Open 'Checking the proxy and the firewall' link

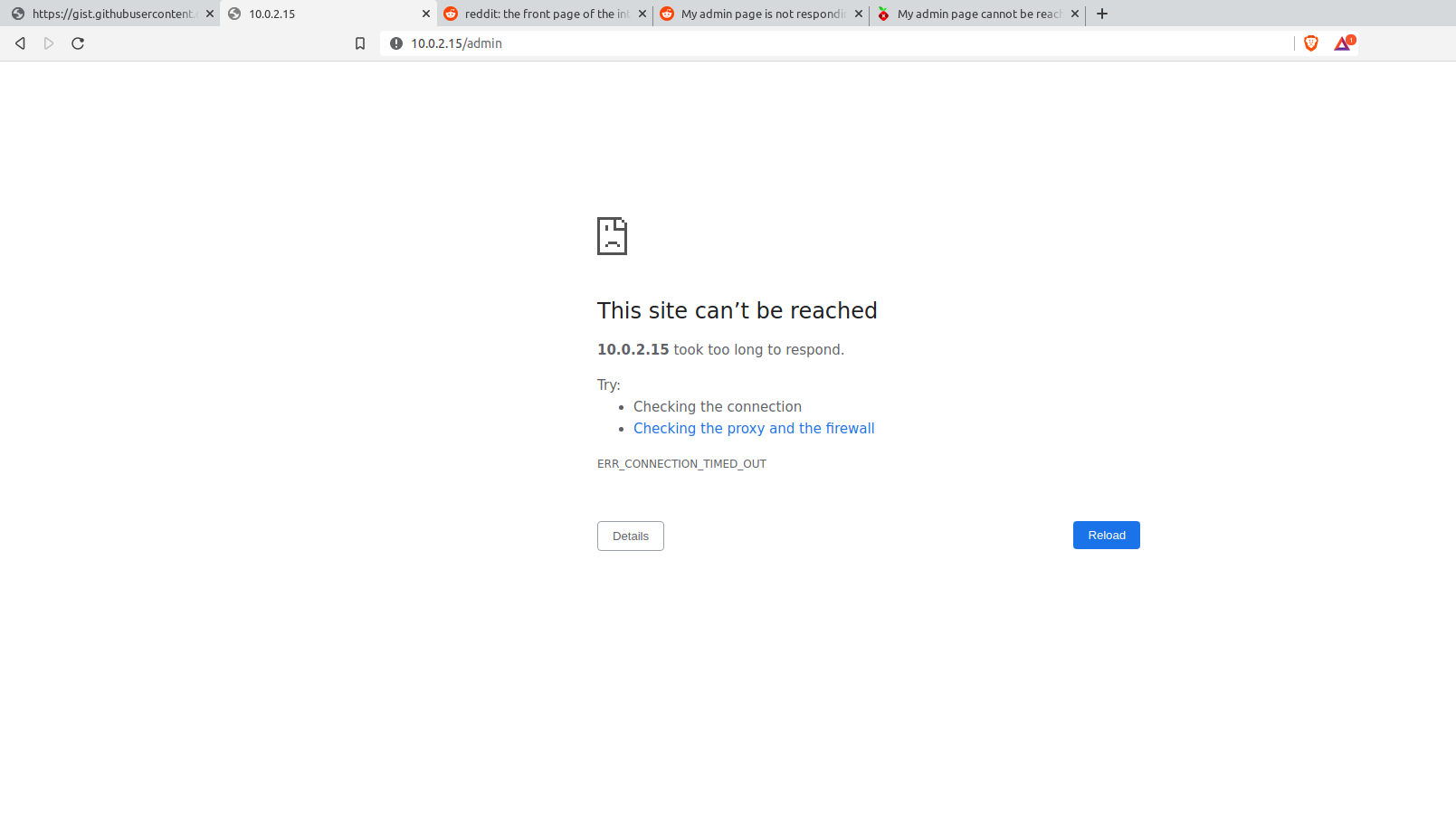click(x=754, y=429)
